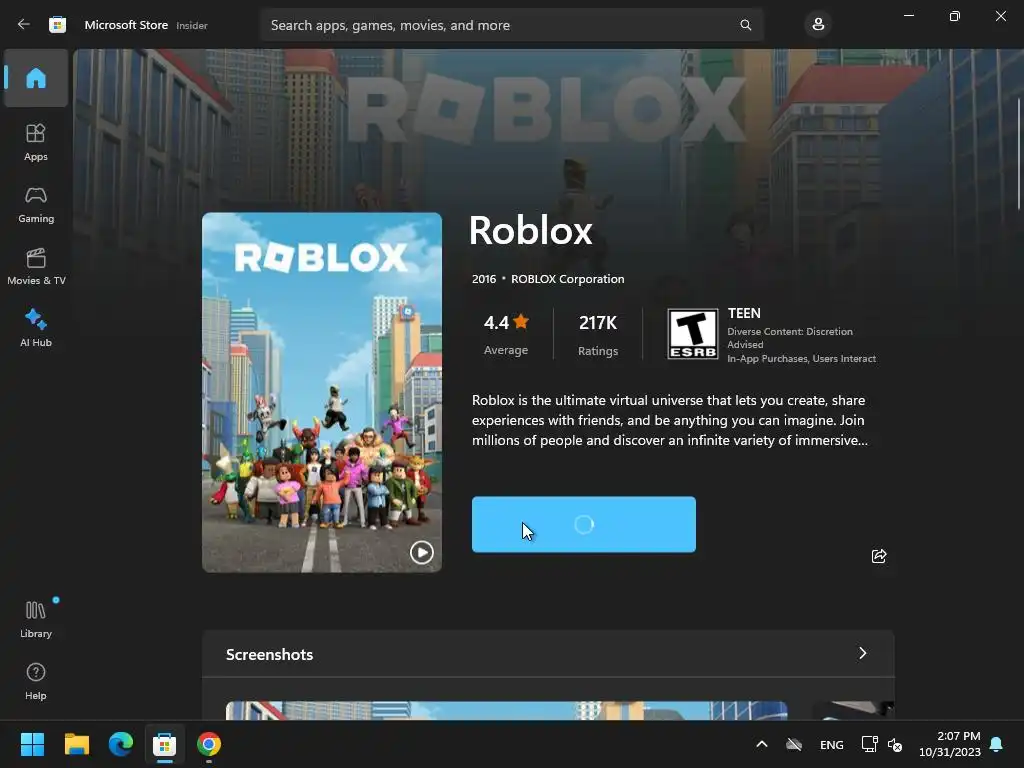Play the Roblox trailer video
The width and height of the screenshot is (1024, 768).
coord(421,552)
